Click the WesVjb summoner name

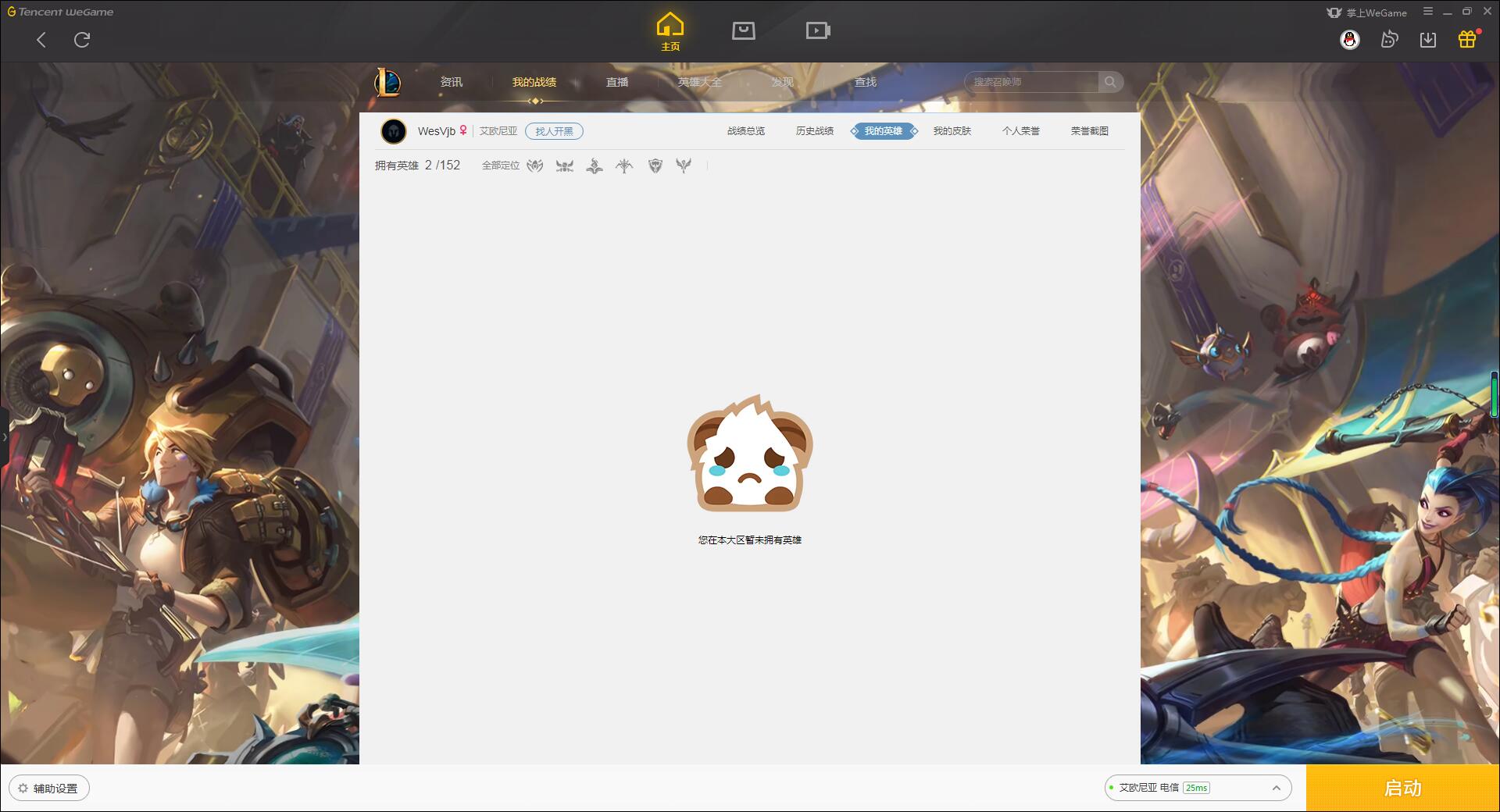(x=436, y=131)
